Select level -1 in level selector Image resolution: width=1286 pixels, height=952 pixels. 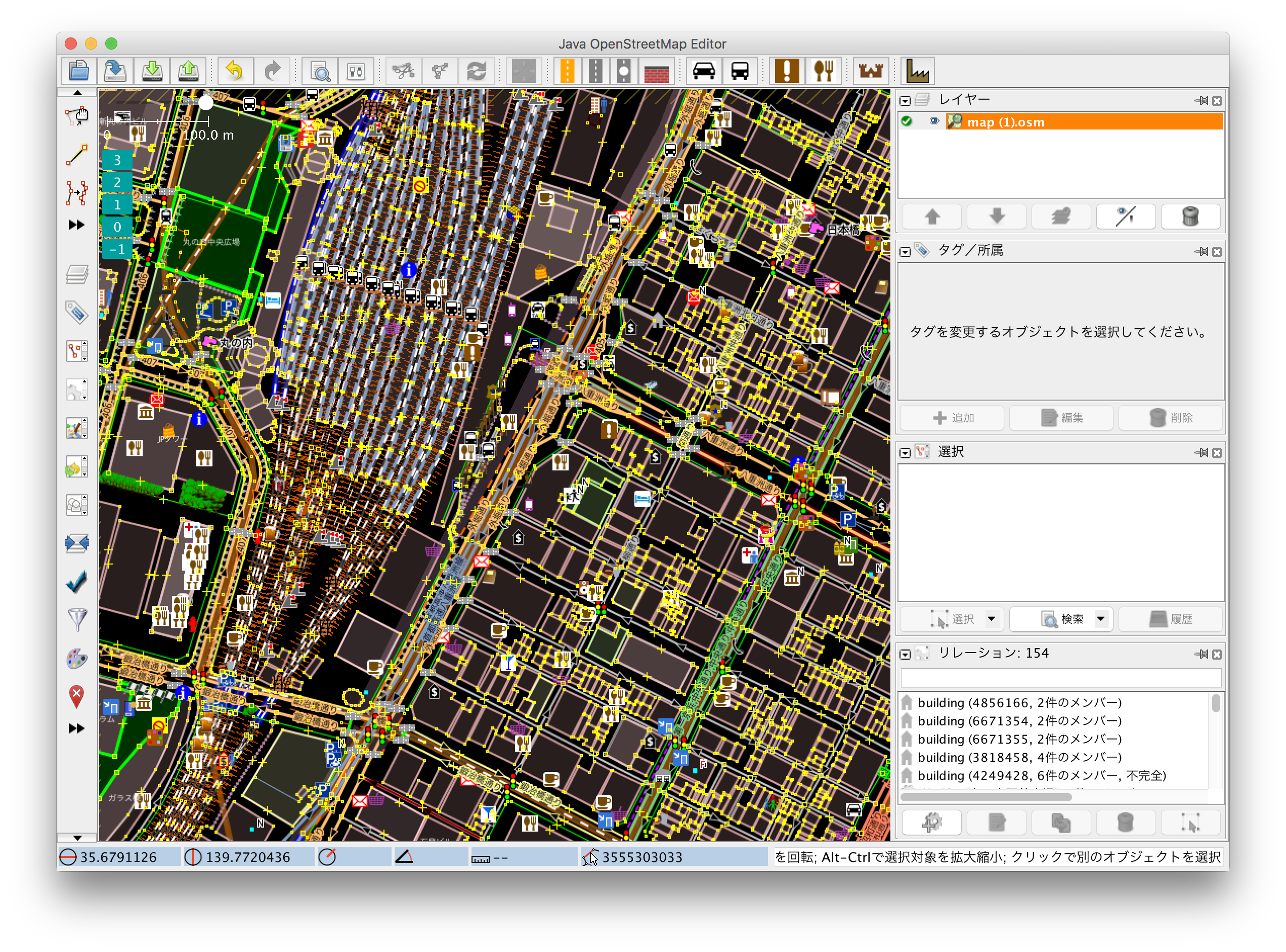117,249
